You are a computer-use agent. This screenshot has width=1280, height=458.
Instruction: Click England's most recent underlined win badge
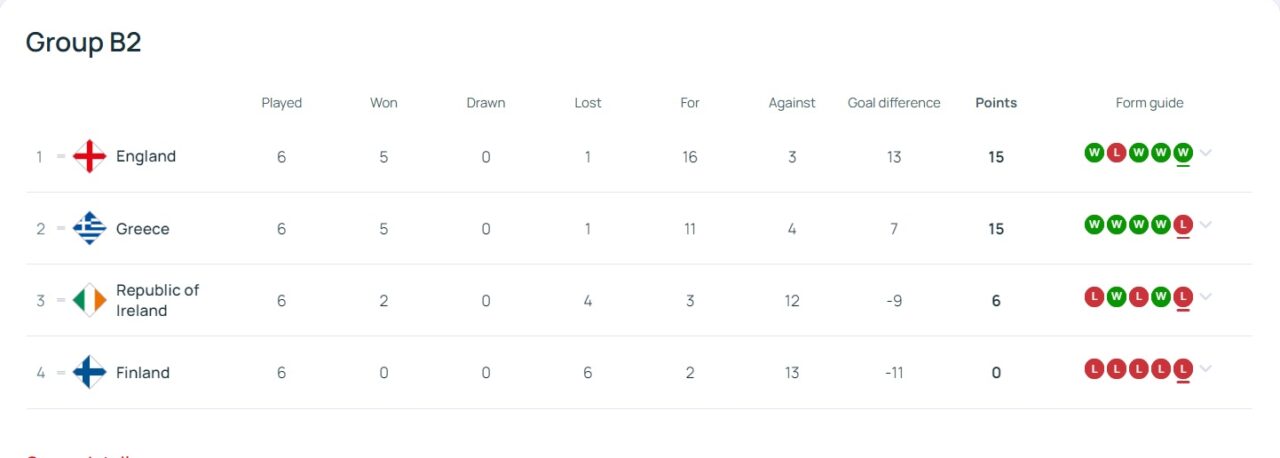pos(1183,153)
